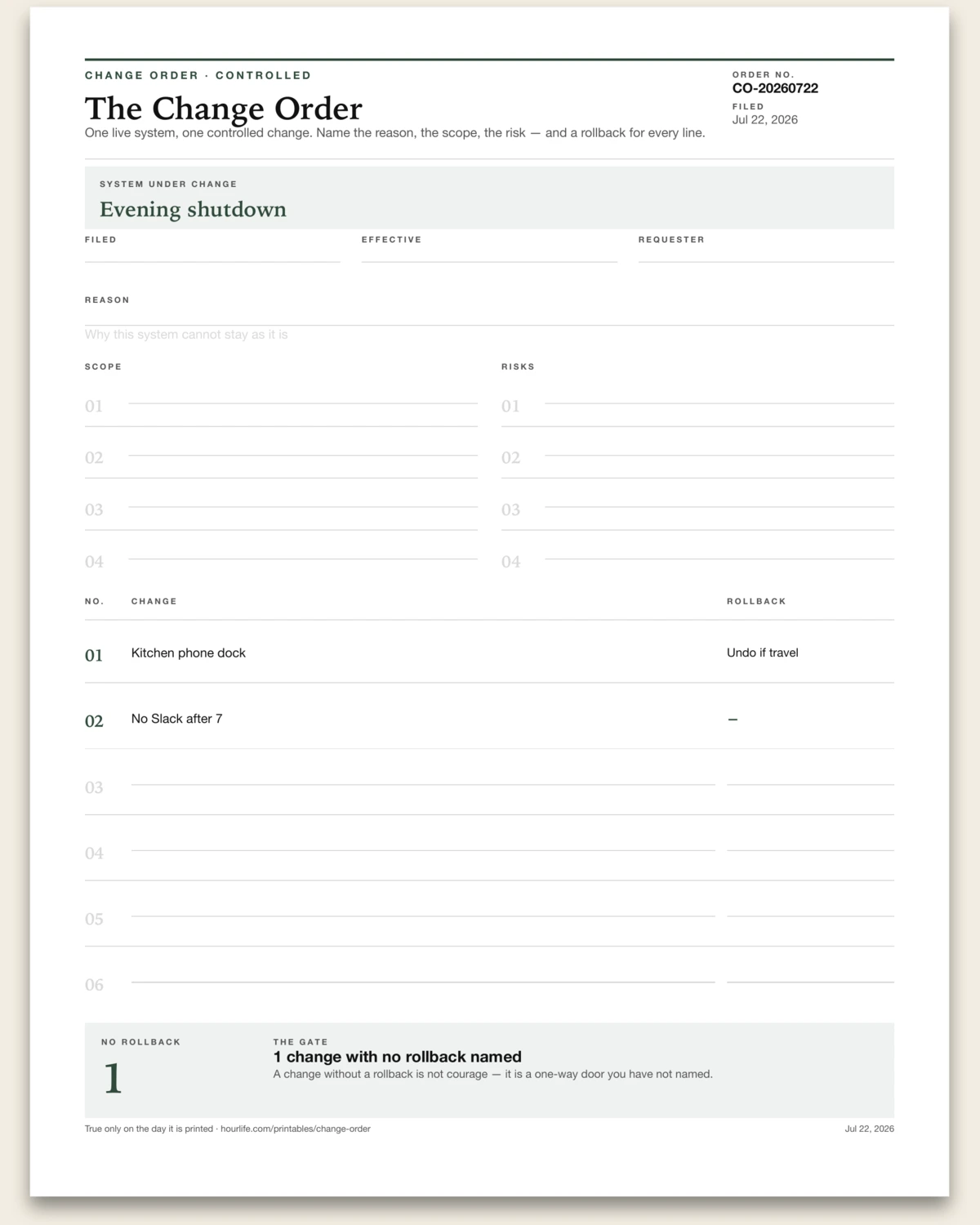Click the order number CO-20260722

click(775, 88)
